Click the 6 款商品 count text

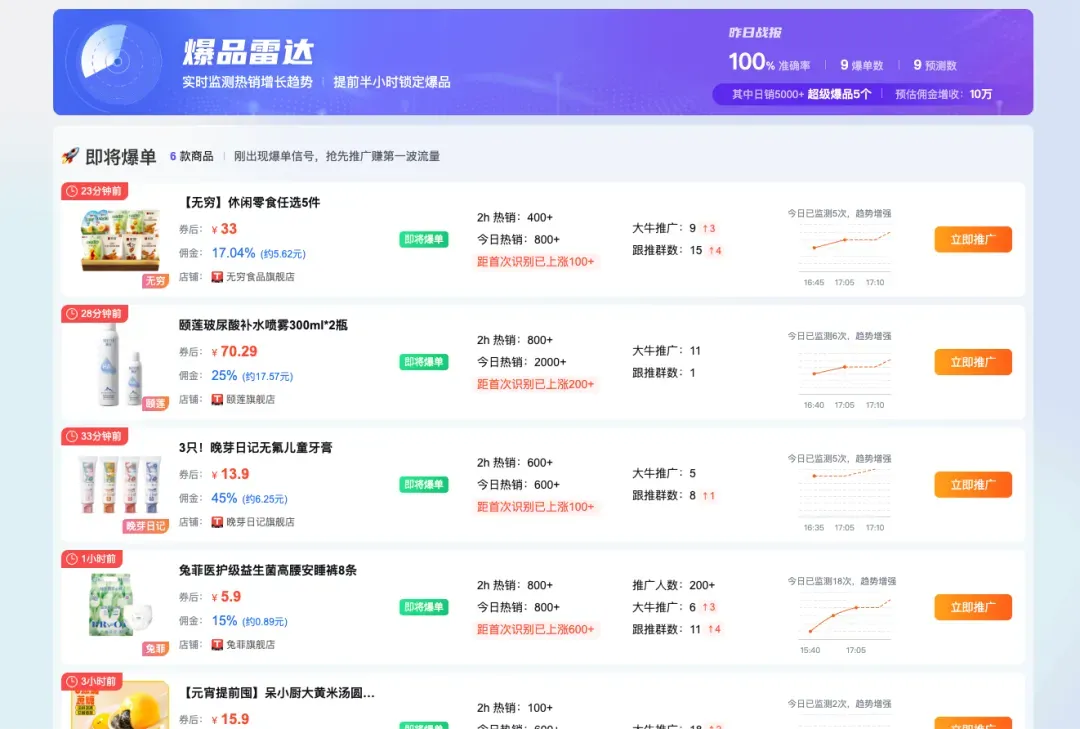point(191,156)
